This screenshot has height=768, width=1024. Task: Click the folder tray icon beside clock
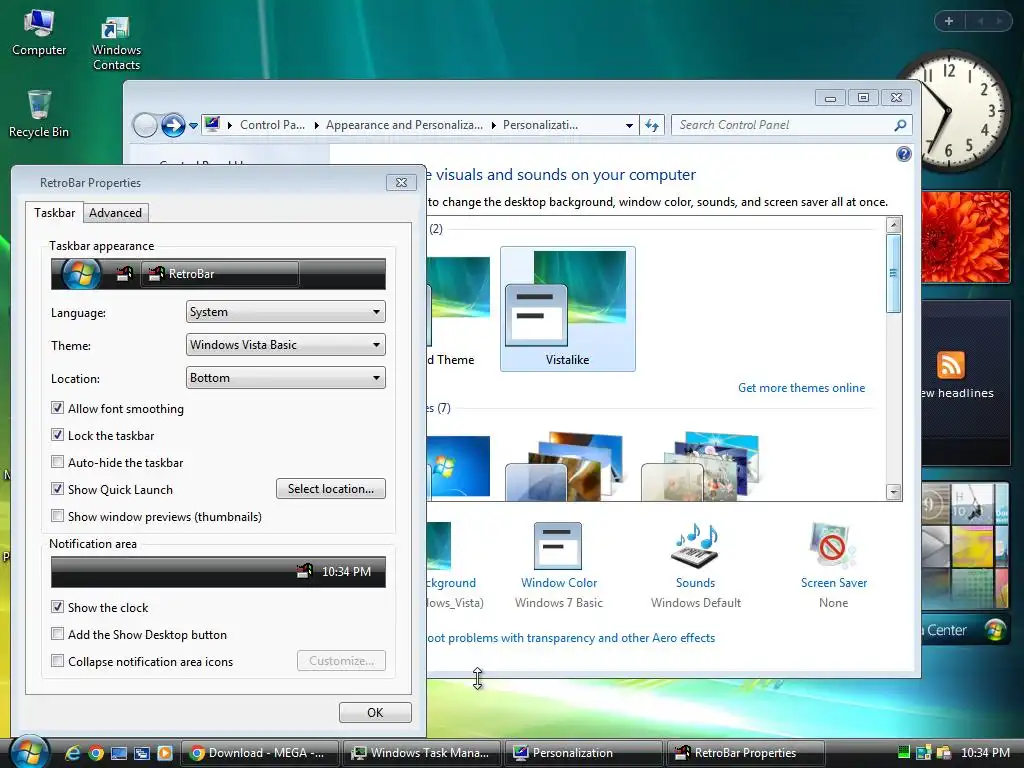point(944,752)
